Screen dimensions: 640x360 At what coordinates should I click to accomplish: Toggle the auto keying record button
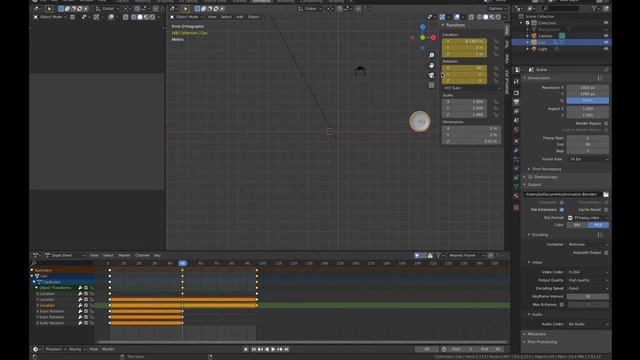[x=246, y=349]
